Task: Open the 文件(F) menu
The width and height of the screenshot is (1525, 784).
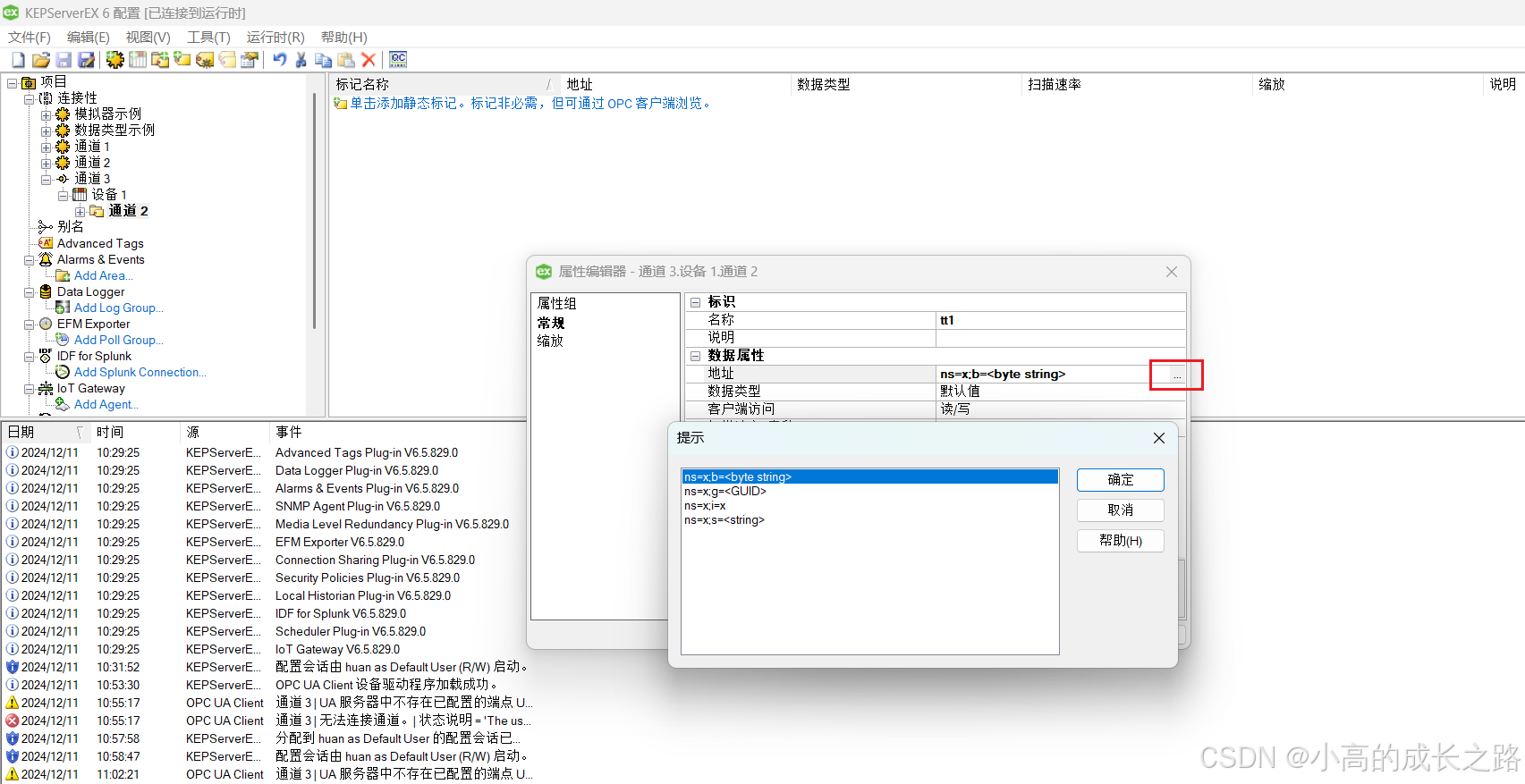Action: click(30, 37)
